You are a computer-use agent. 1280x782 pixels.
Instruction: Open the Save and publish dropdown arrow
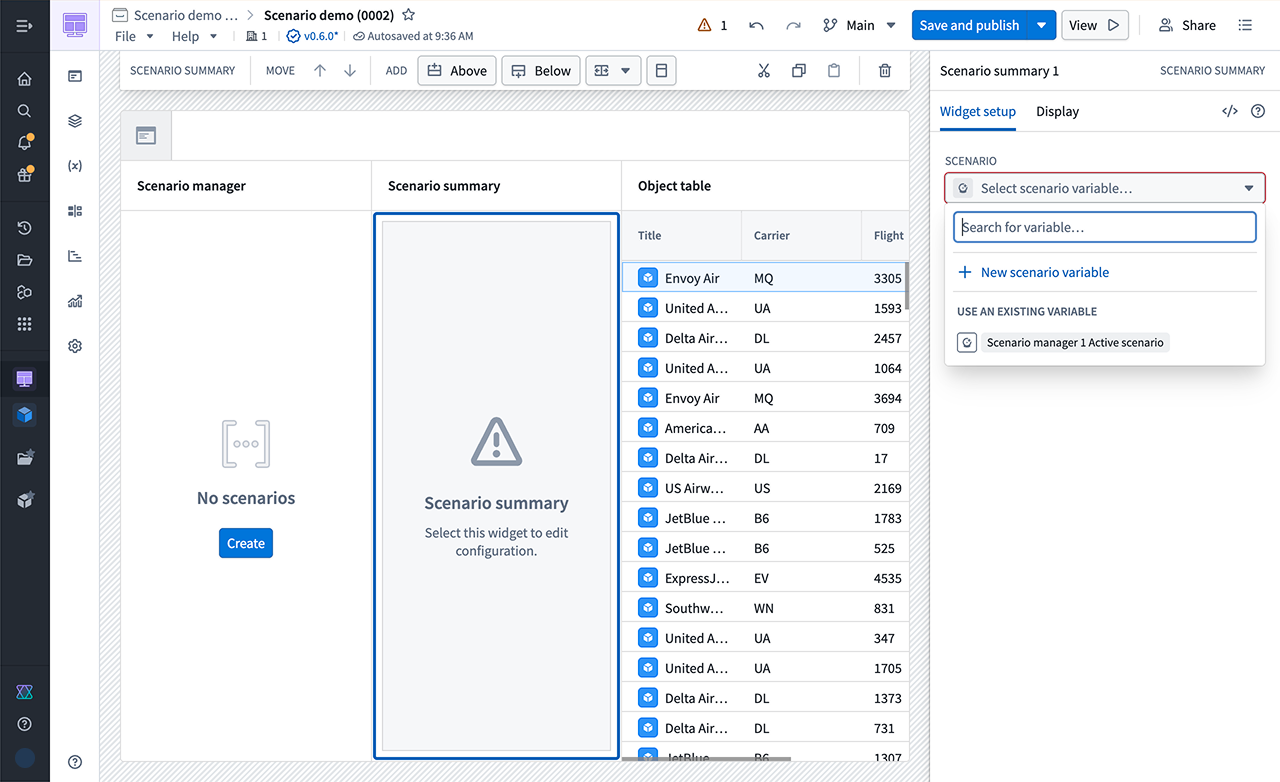1042,25
